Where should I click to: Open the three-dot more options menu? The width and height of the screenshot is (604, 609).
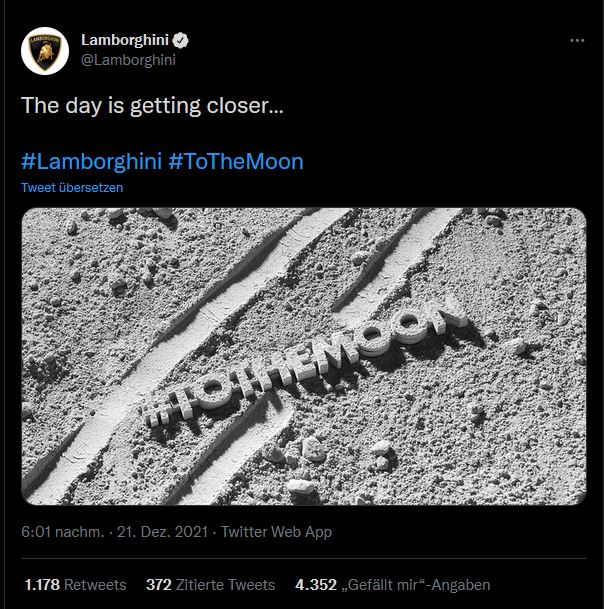(577, 40)
